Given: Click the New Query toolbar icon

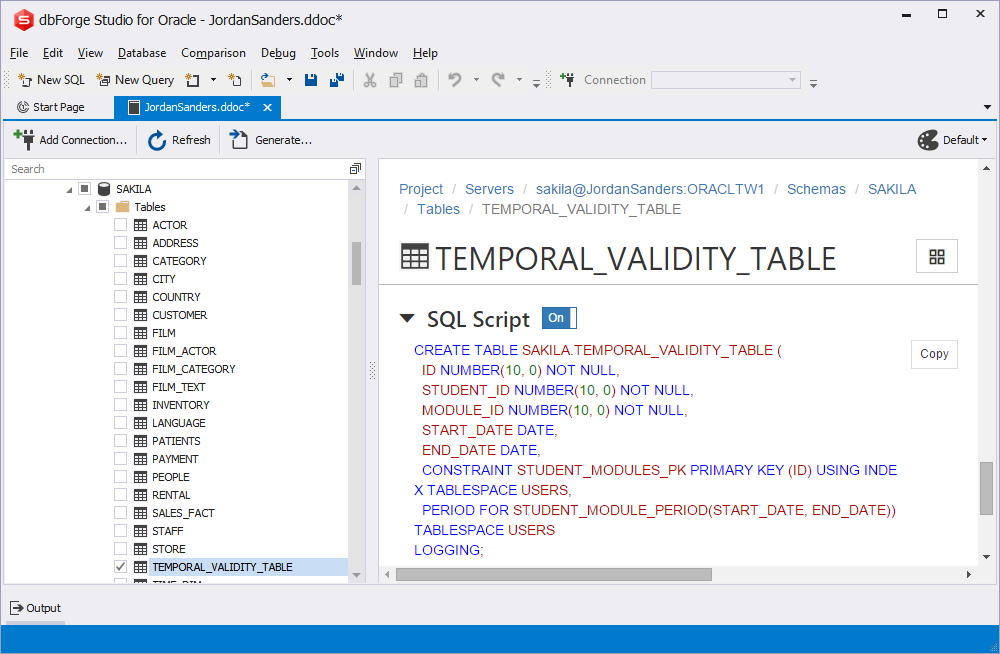Looking at the screenshot, I should click(103, 80).
